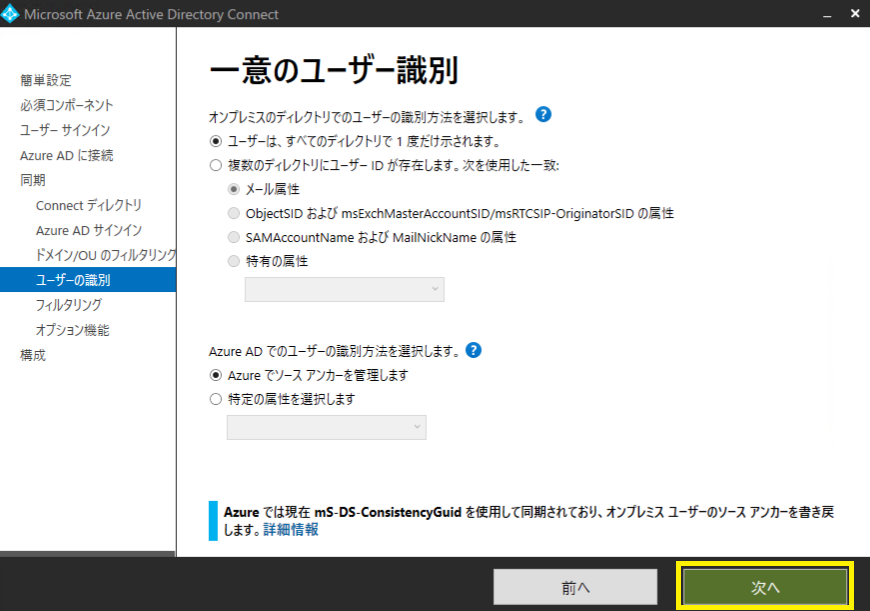Click the '一意のユーザー識別' heading
870x611 pixels.
[333, 70]
